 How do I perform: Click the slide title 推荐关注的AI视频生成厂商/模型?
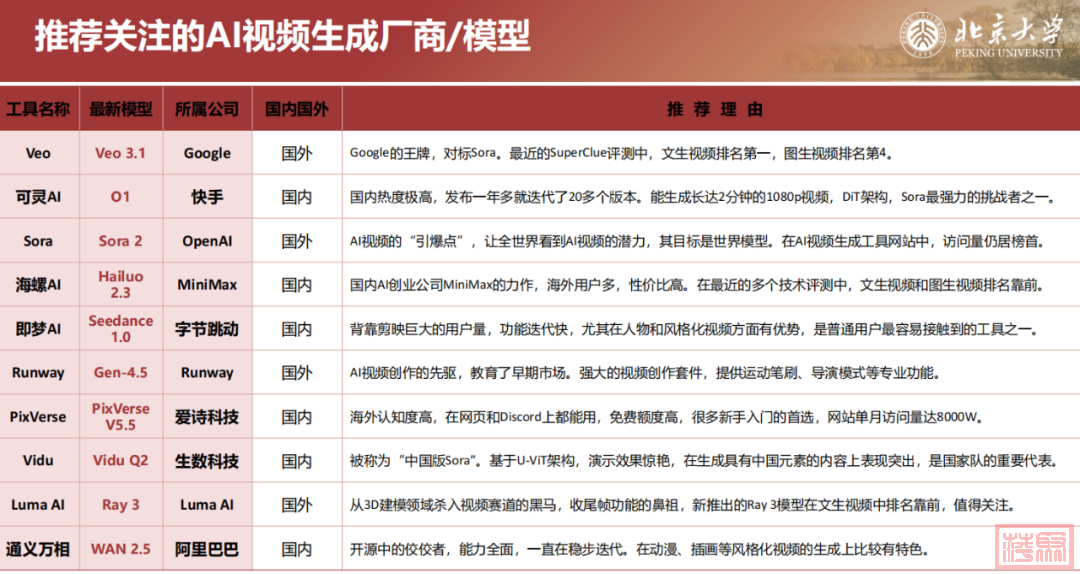(x=282, y=38)
